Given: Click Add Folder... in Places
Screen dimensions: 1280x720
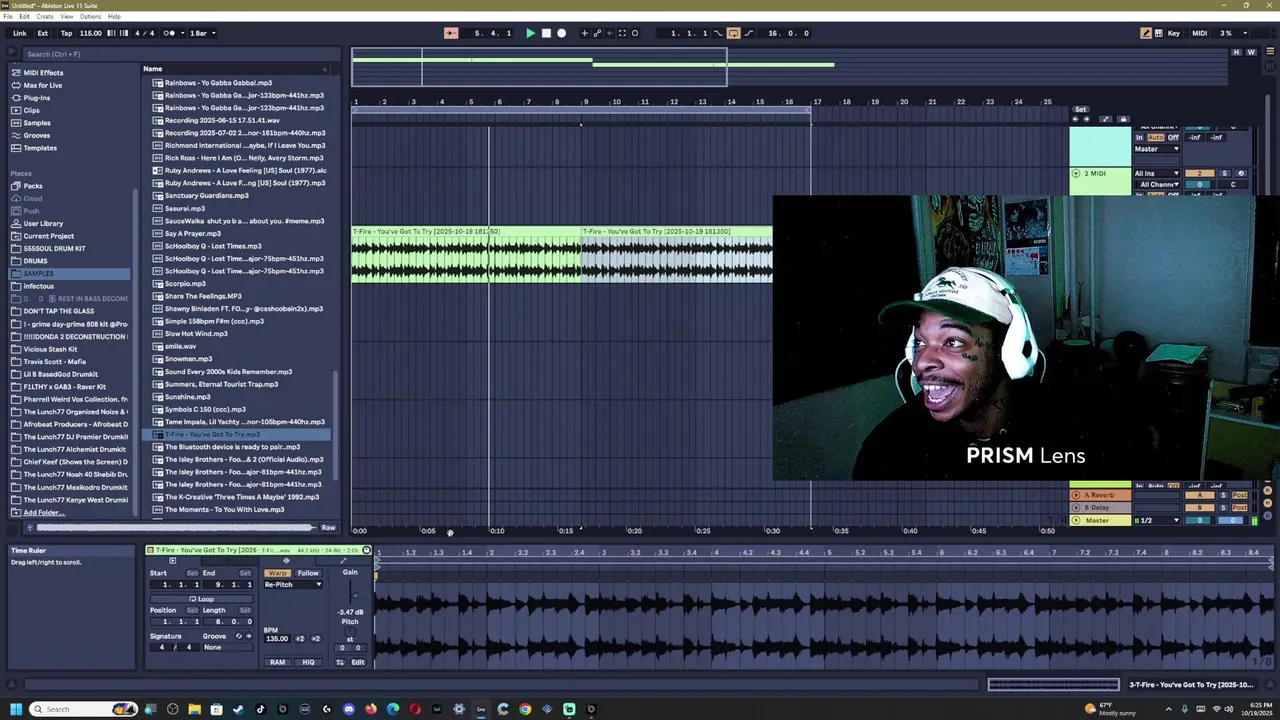Looking at the screenshot, I should [x=43, y=512].
